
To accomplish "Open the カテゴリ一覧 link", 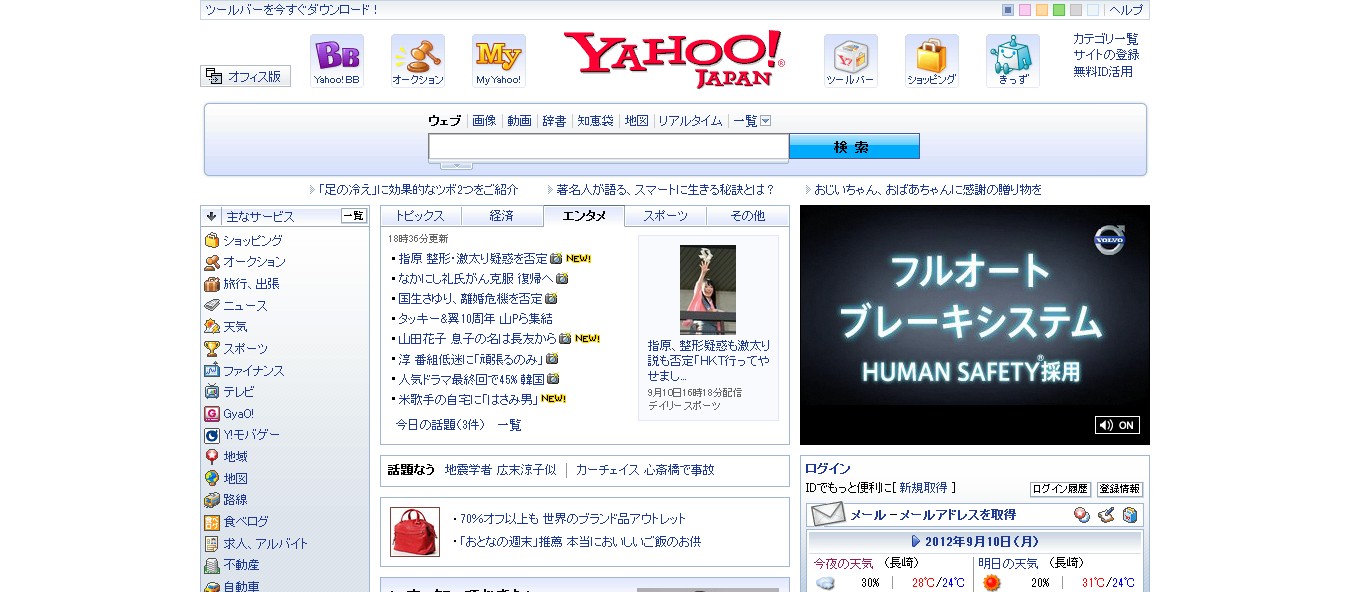I will point(1106,39).
